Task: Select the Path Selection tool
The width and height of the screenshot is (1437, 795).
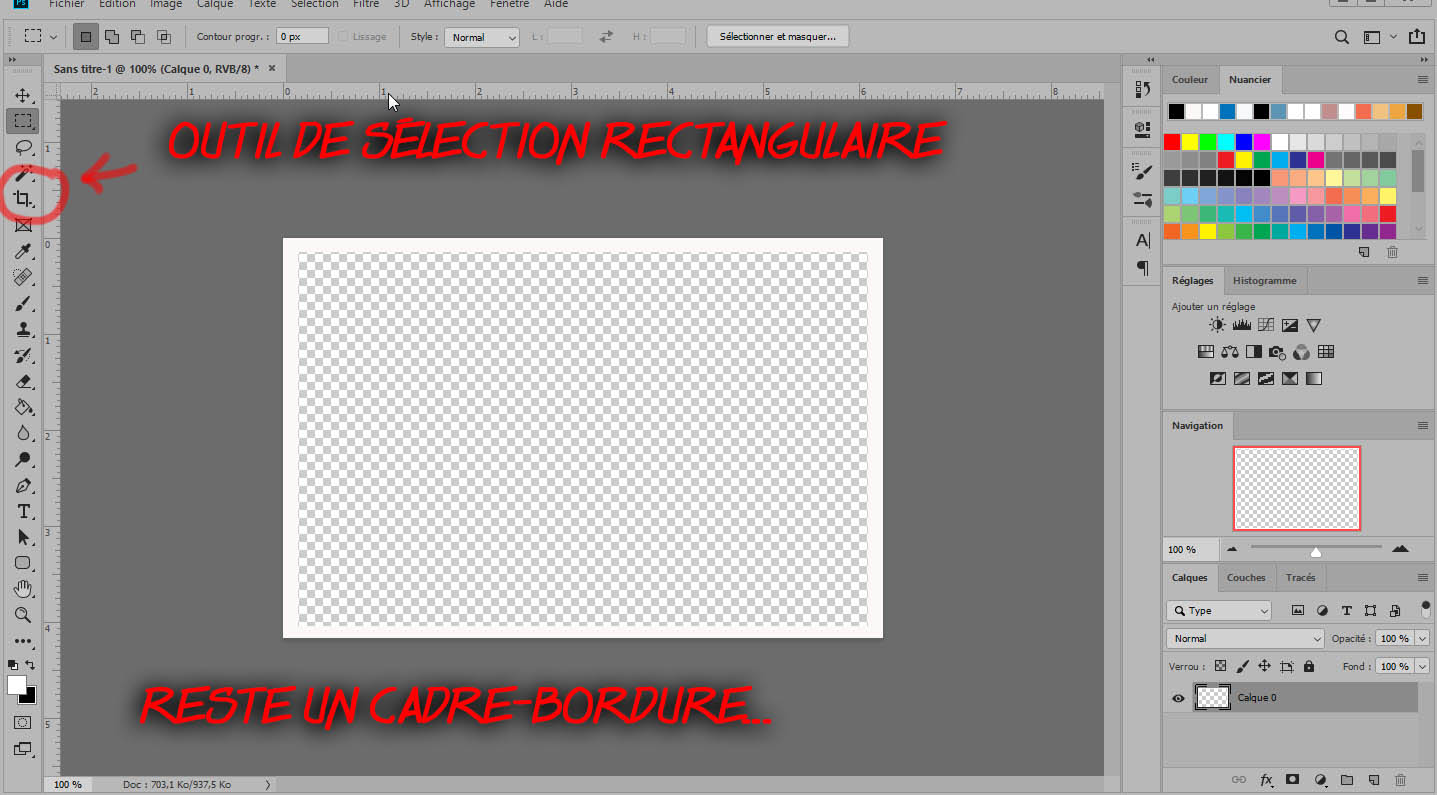Action: [23, 538]
